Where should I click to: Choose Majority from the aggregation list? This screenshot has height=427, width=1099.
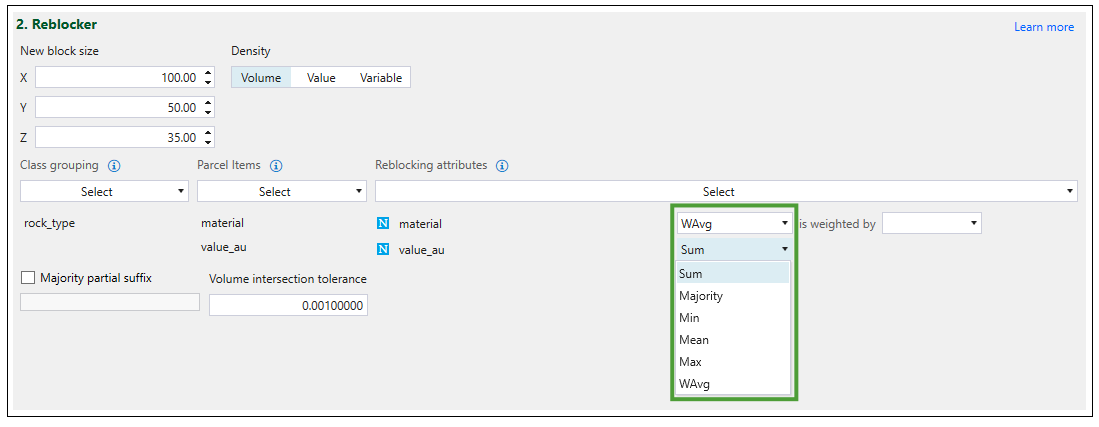click(701, 296)
